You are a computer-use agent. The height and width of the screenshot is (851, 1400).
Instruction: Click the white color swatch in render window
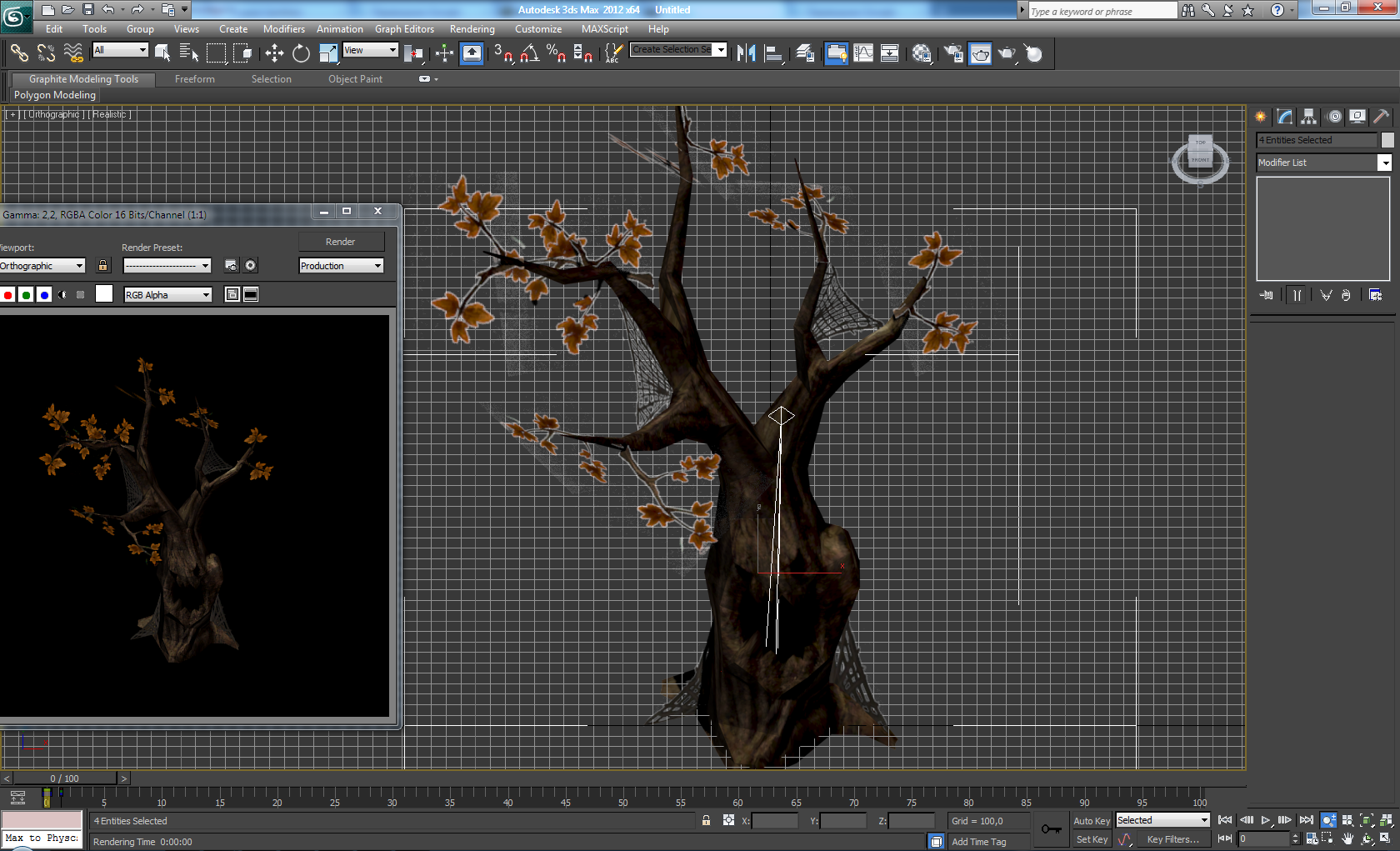click(x=104, y=294)
